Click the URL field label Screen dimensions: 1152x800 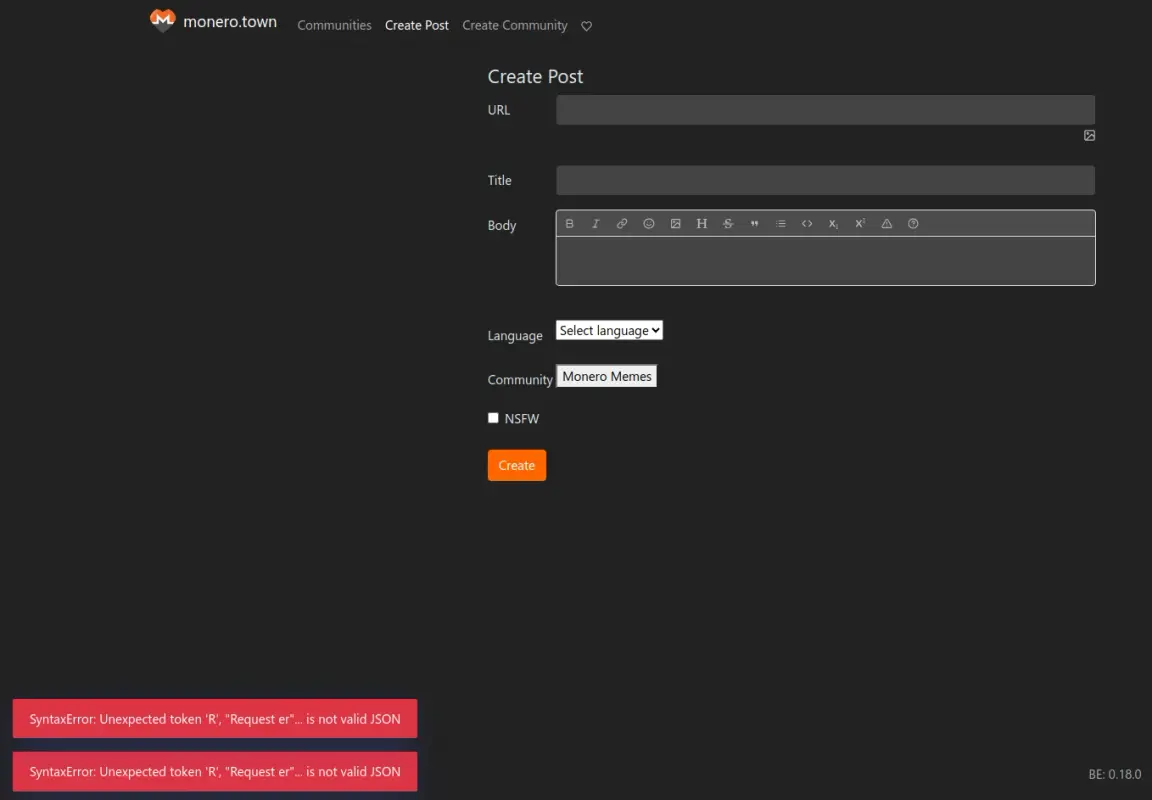(499, 110)
